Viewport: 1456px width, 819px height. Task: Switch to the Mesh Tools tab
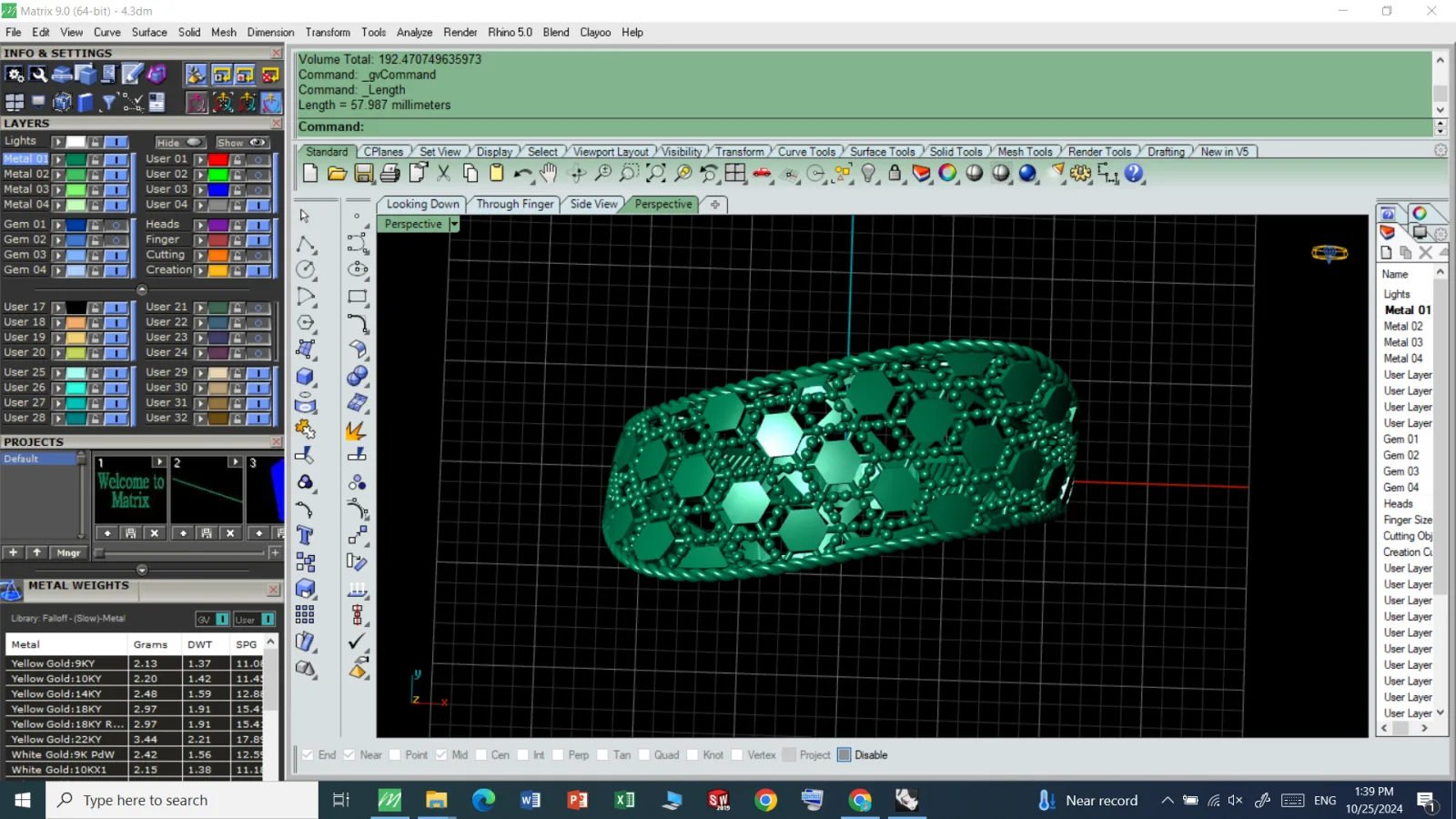point(1025,152)
